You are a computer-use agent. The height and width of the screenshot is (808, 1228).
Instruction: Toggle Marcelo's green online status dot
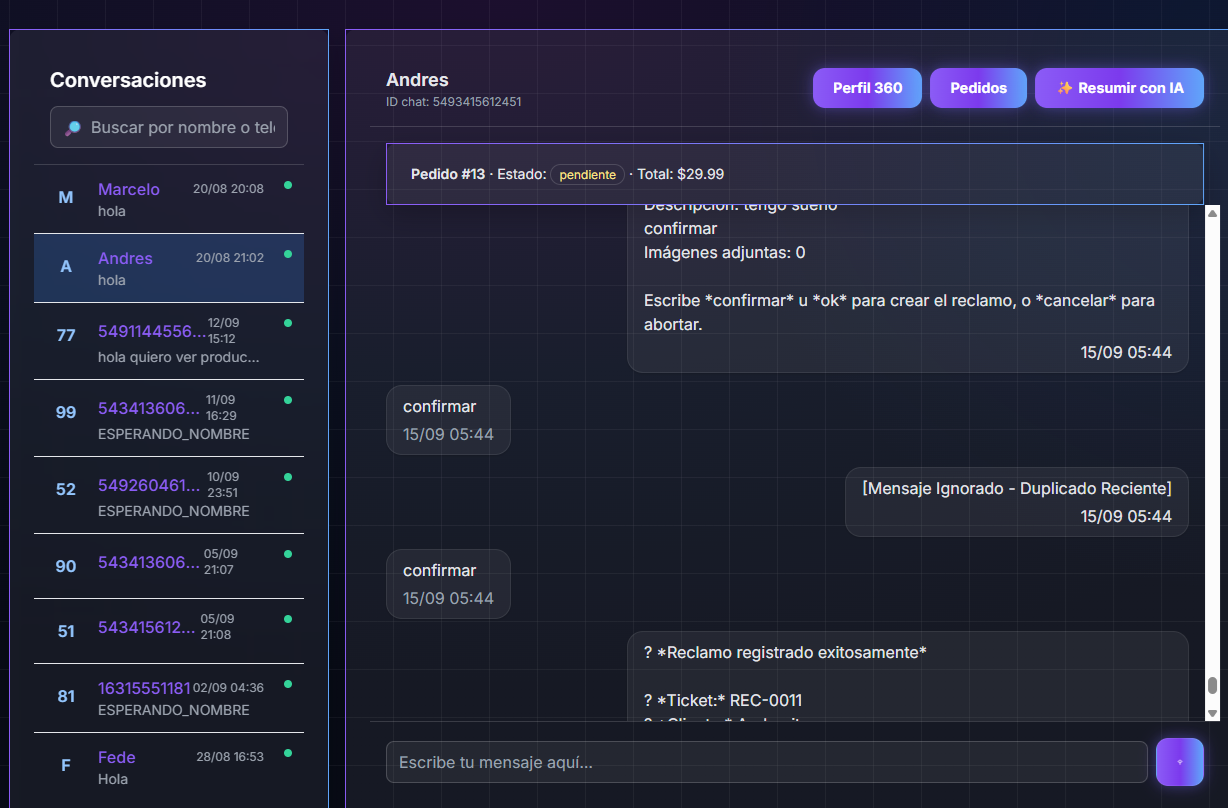coord(289,186)
